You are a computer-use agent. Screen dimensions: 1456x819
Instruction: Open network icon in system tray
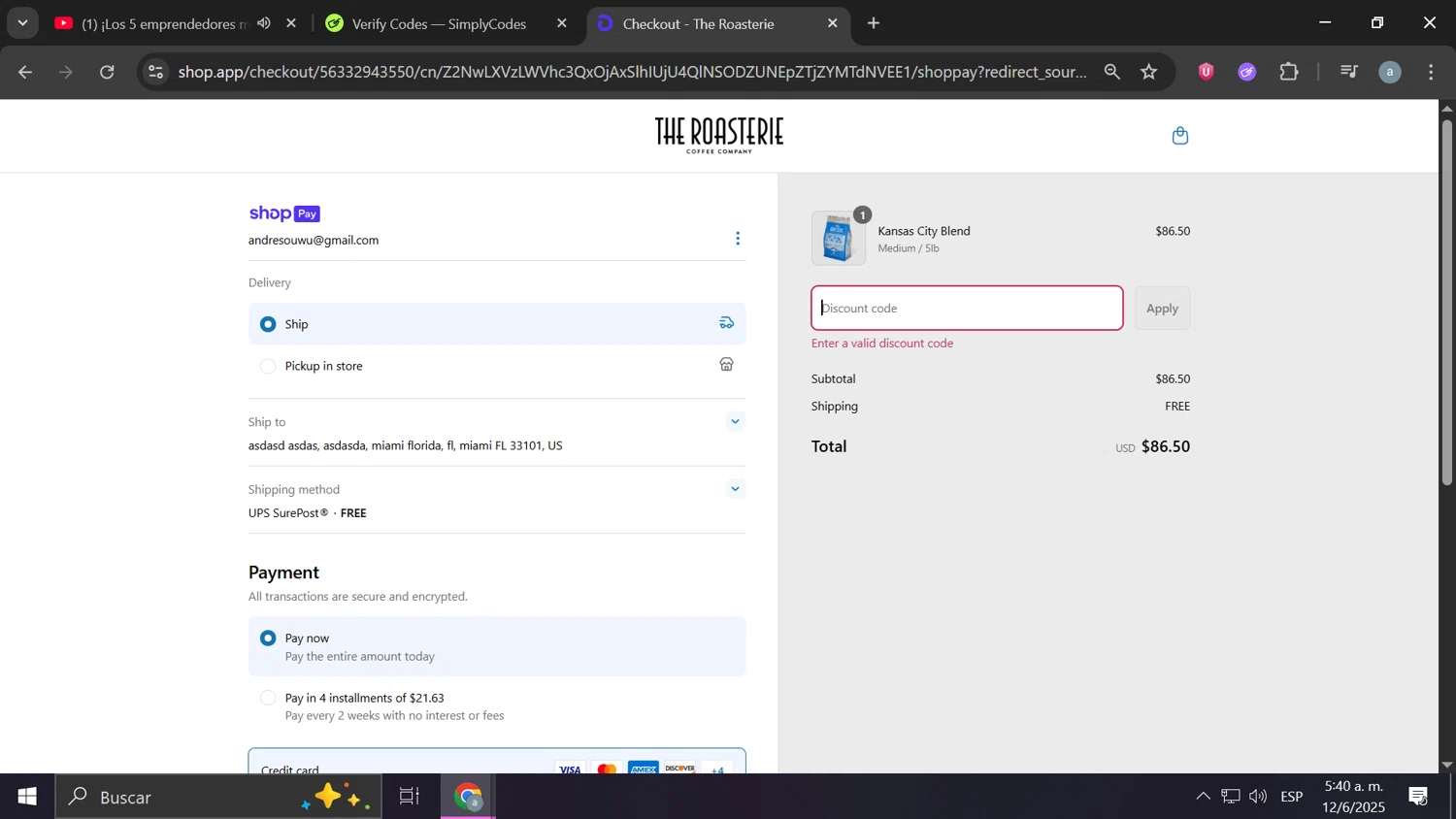(x=1231, y=797)
